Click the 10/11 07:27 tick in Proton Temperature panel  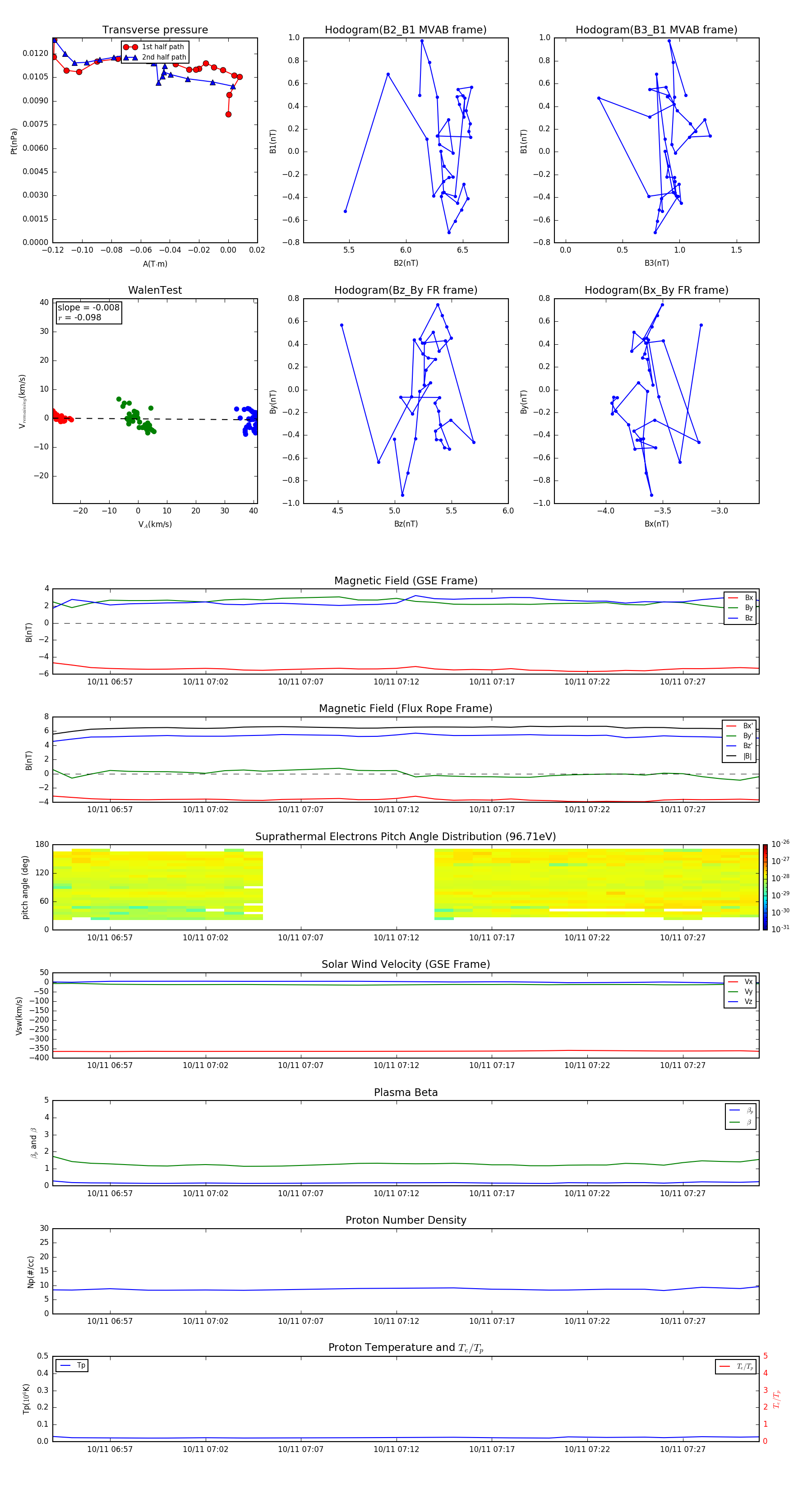pyautogui.click(x=683, y=1450)
